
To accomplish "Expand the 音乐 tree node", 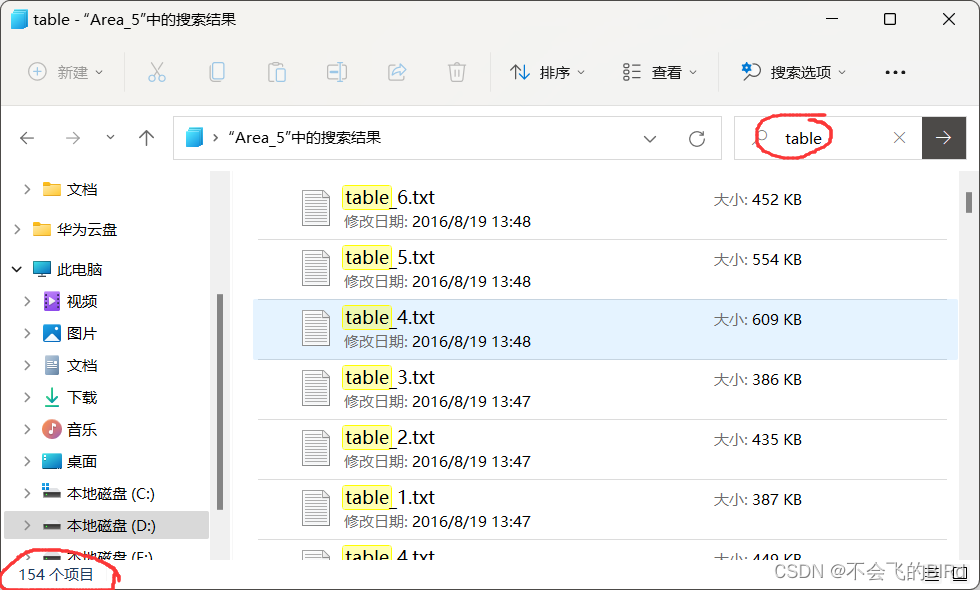I will click(27, 429).
